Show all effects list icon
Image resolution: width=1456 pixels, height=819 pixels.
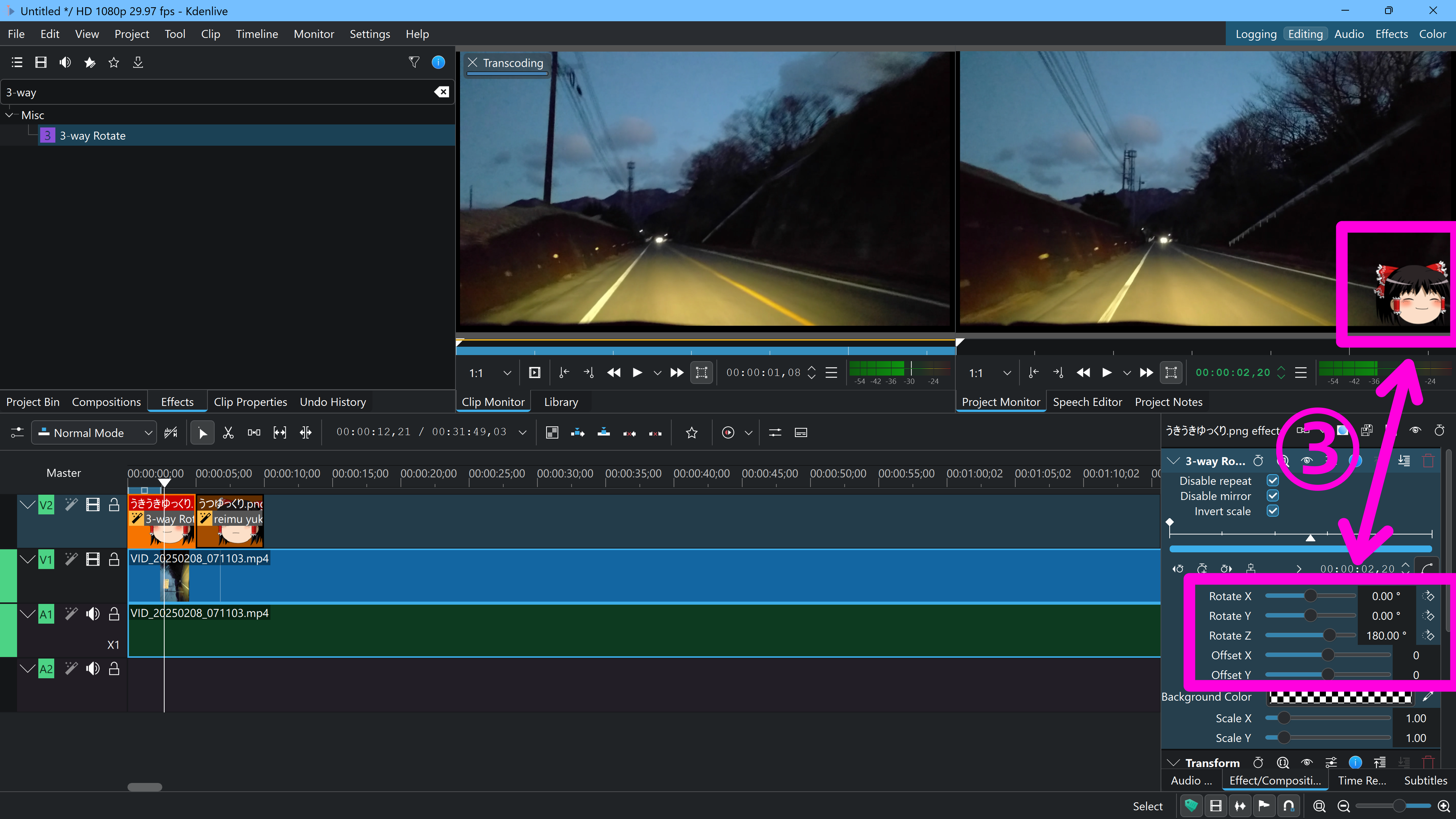coord(17,62)
